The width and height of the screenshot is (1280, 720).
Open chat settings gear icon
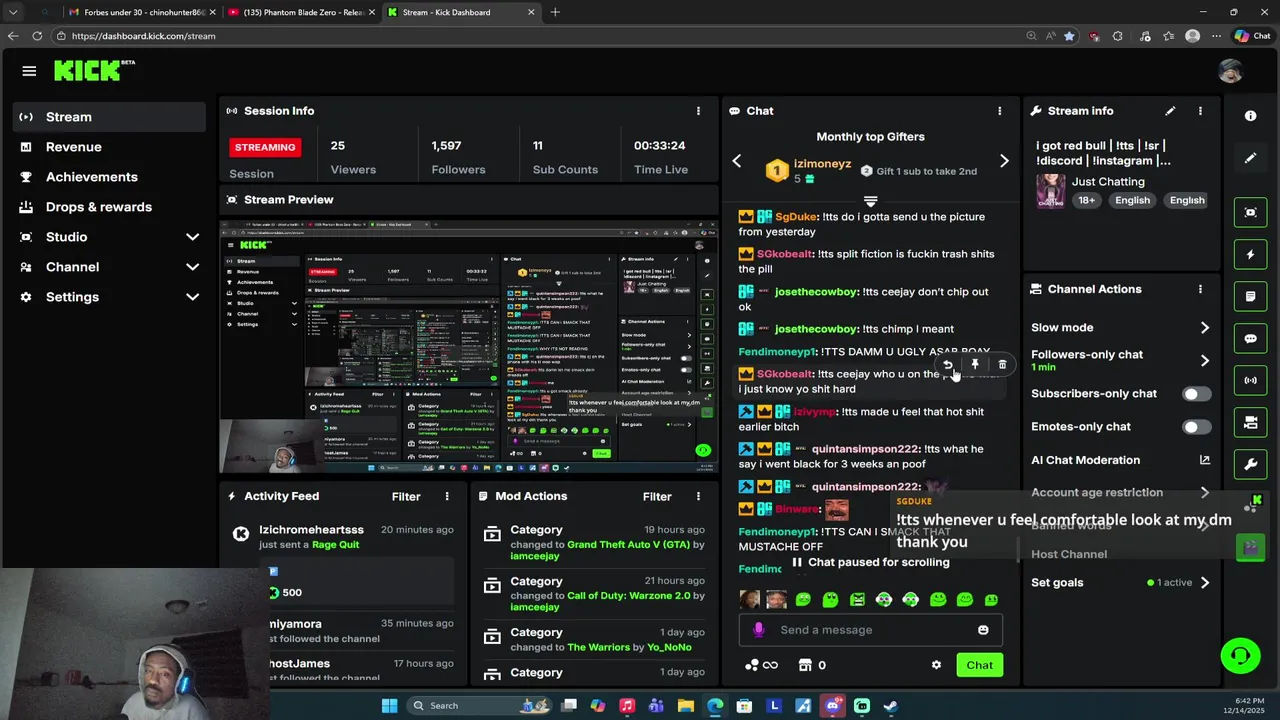936,665
